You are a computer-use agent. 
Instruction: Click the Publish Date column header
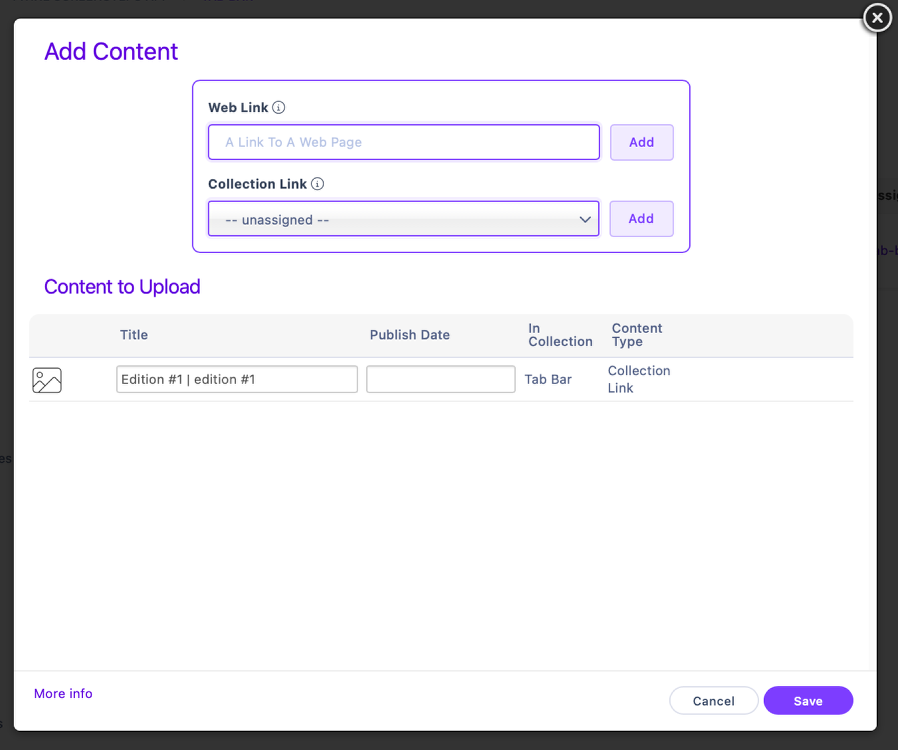click(x=409, y=335)
